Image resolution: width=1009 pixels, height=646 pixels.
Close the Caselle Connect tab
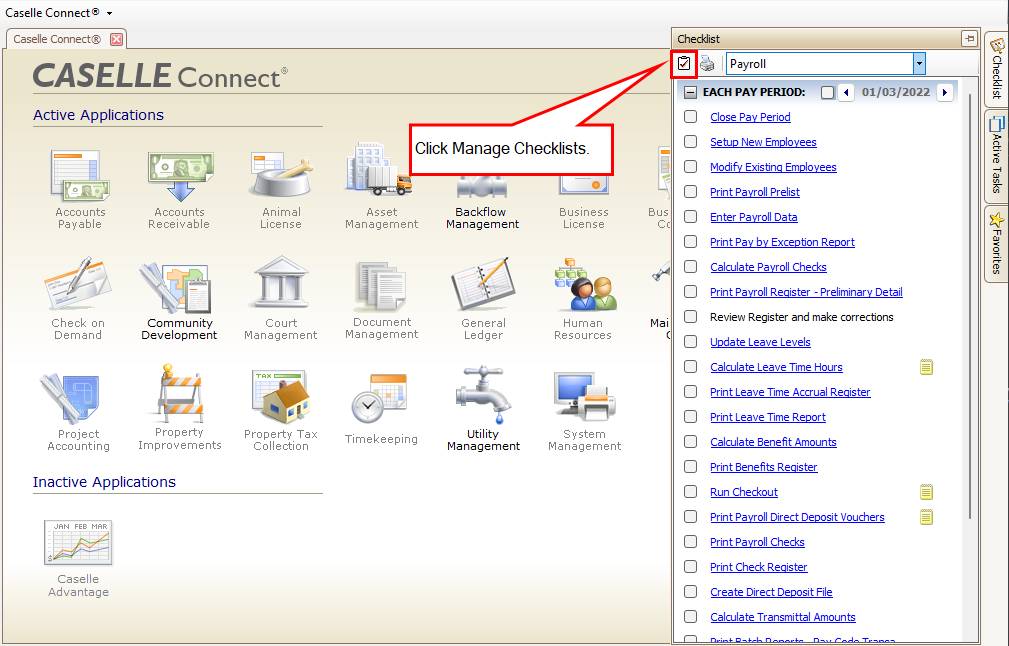[x=116, y=39]
